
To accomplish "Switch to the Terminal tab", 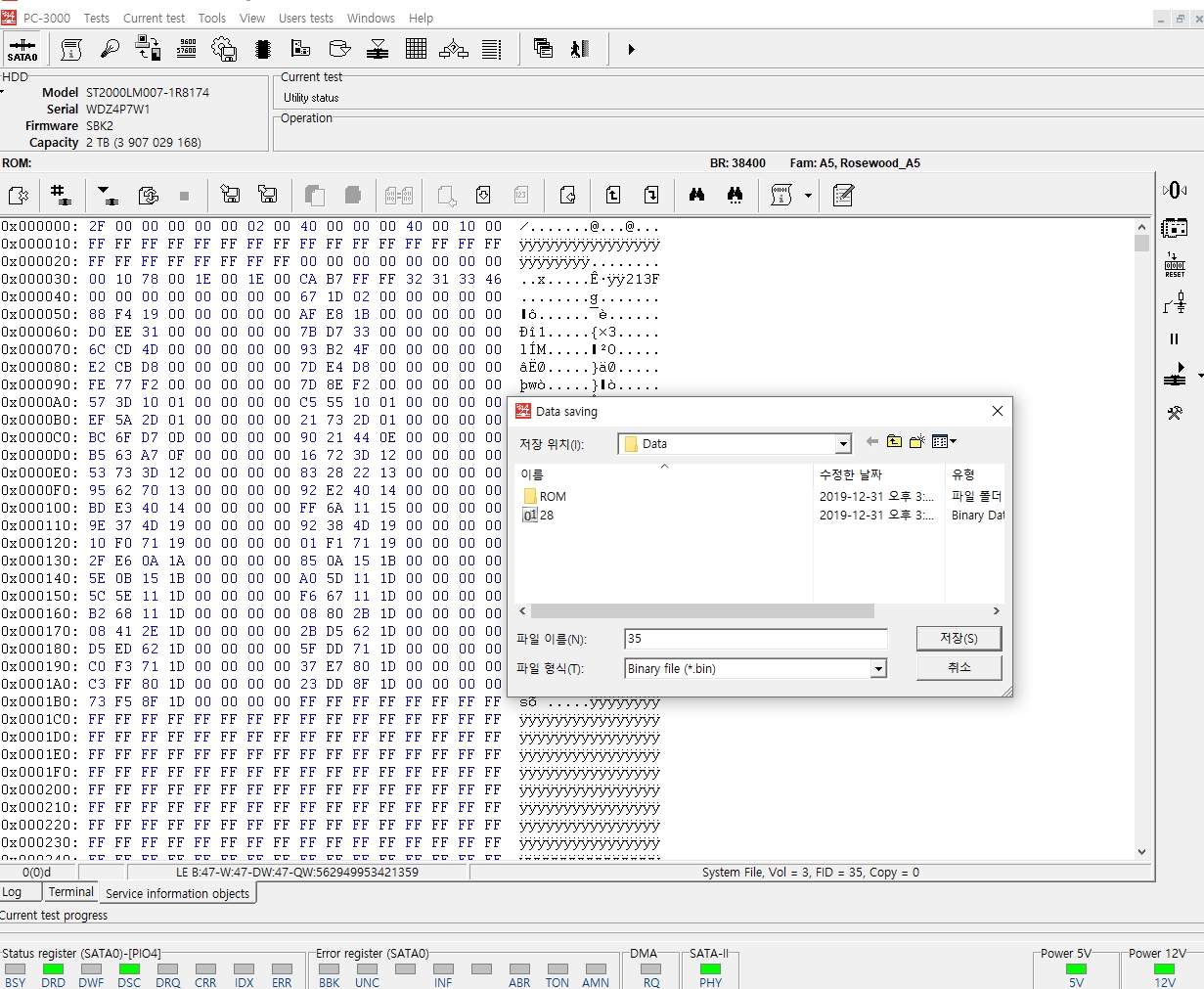I will [71, 892].
